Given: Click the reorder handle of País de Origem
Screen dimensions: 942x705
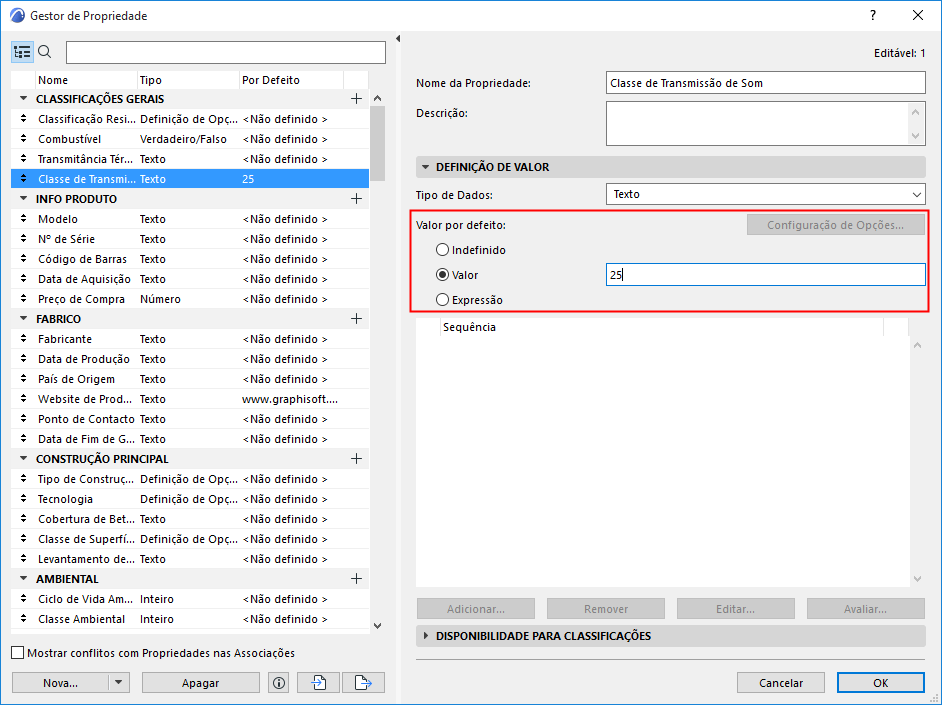Looking at the screenshot, I should coord(23,379).
